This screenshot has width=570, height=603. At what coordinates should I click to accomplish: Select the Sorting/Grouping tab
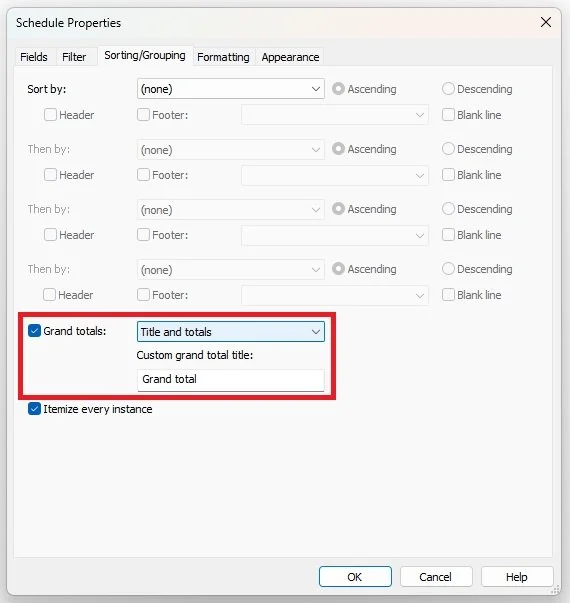point(145,55)
